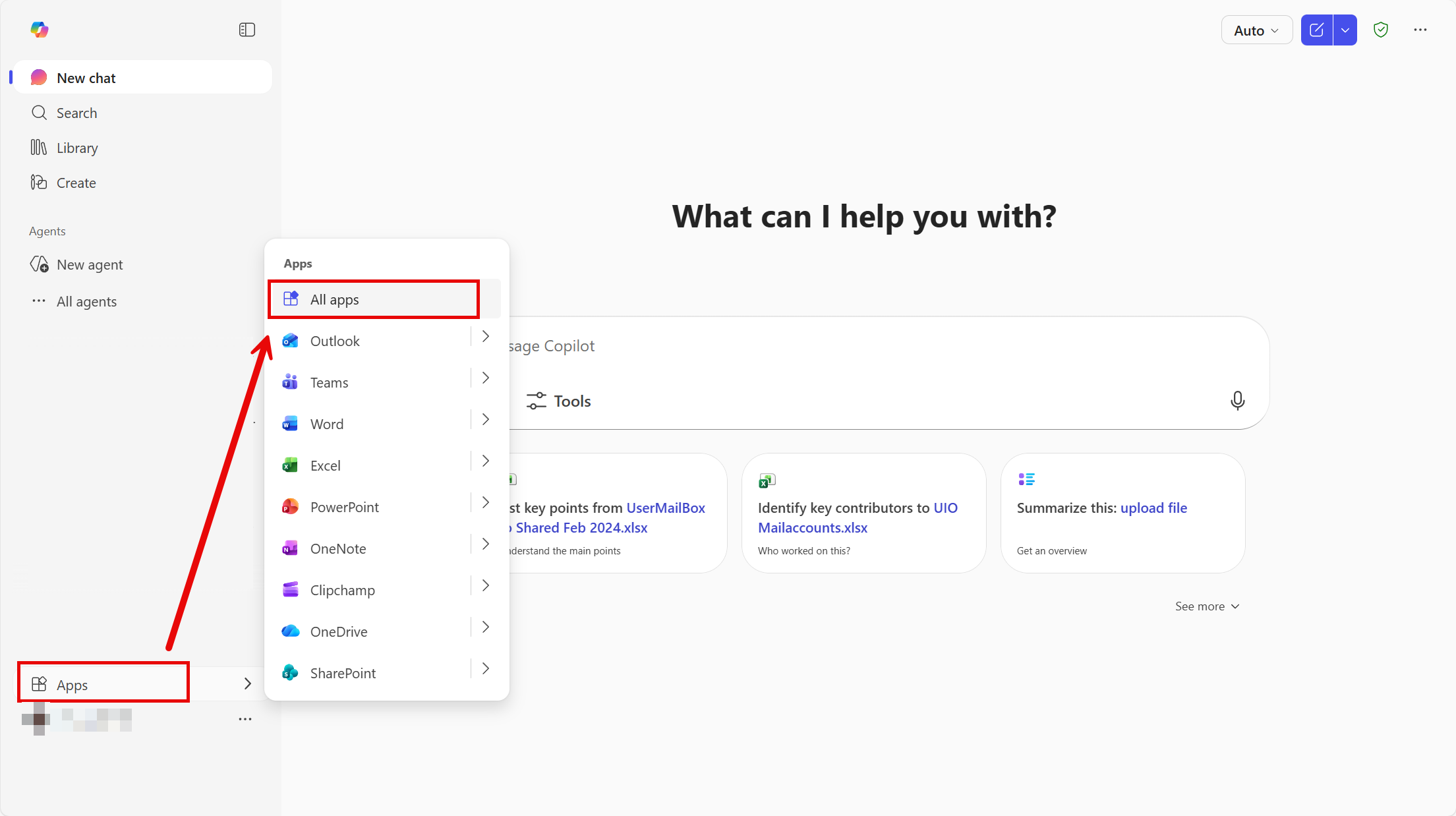
Task: Click the green shield protection icon
Action: (1381, 30)
